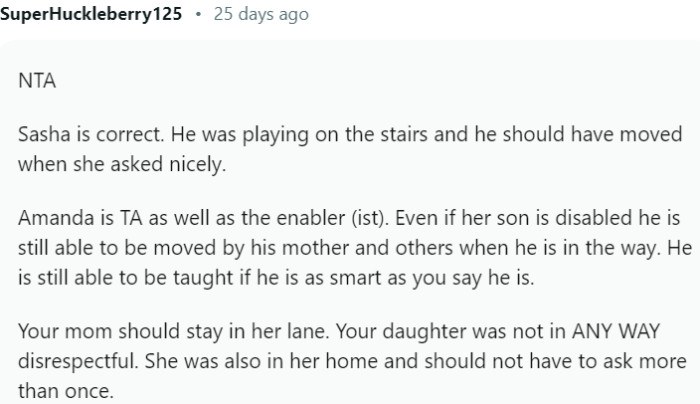Click the "NTA" verdict text
The width and height of the screenshot is (700, 404).
coord(37,81)
